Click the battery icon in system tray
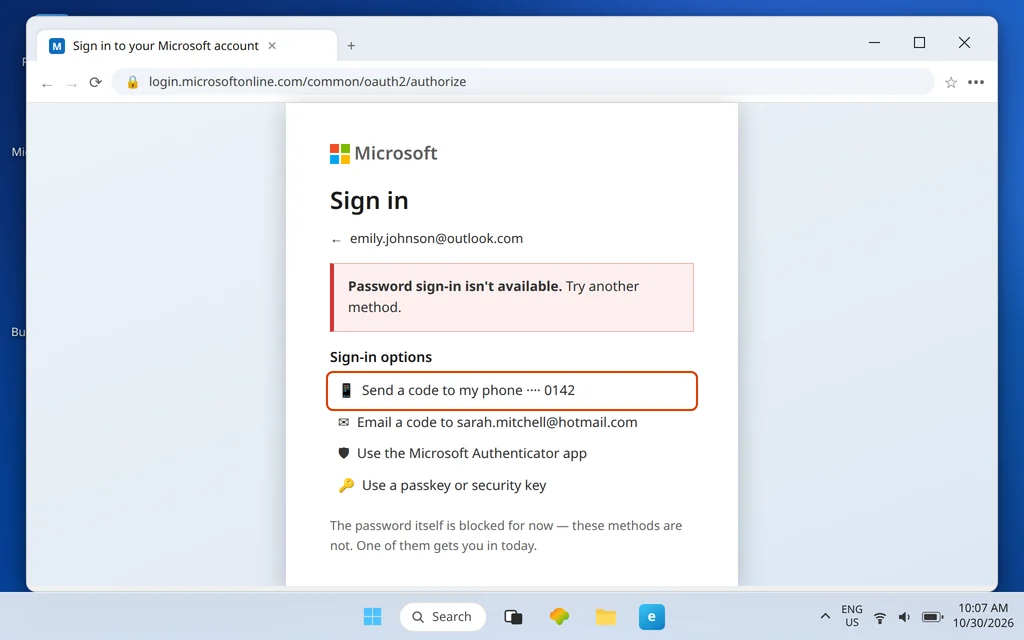This screenshot has height=640, width=1024. [x=932, y=617]
